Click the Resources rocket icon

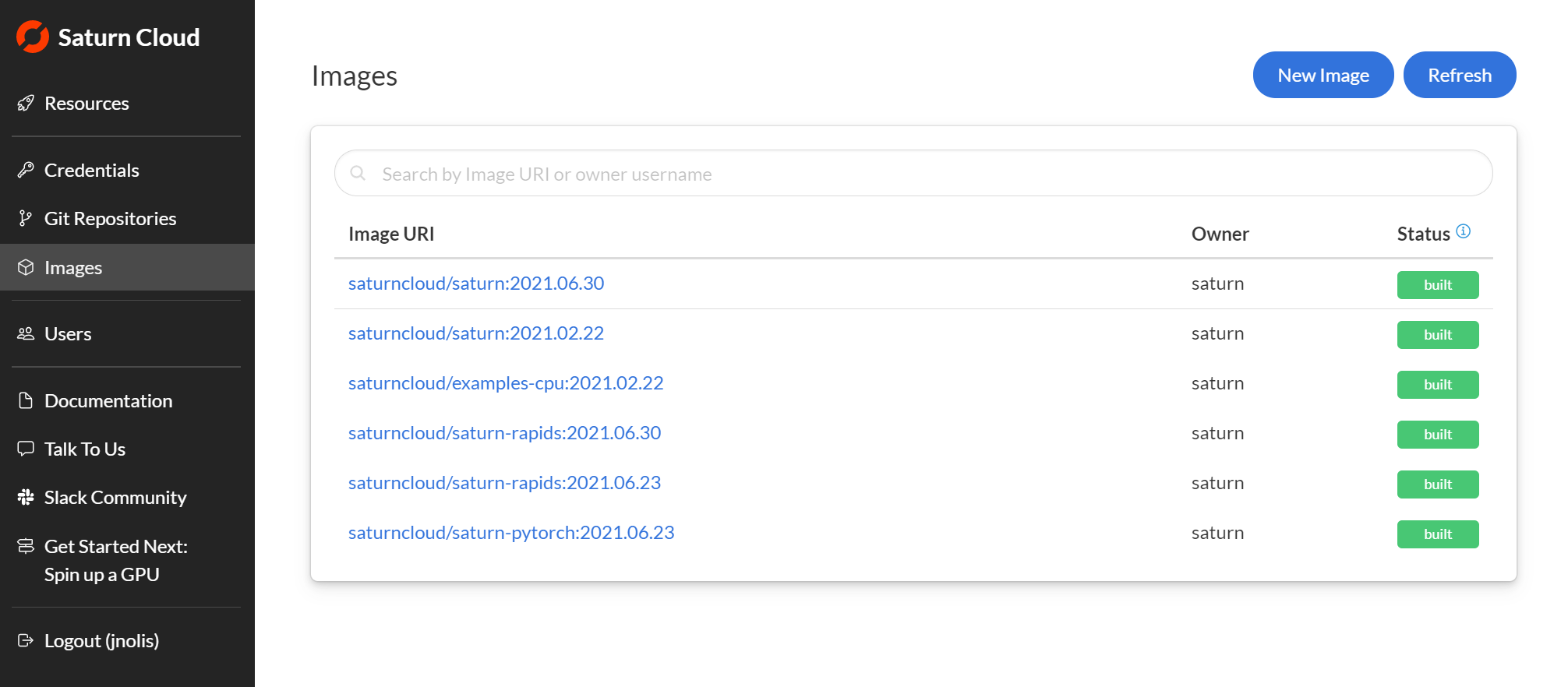(26, 104)
